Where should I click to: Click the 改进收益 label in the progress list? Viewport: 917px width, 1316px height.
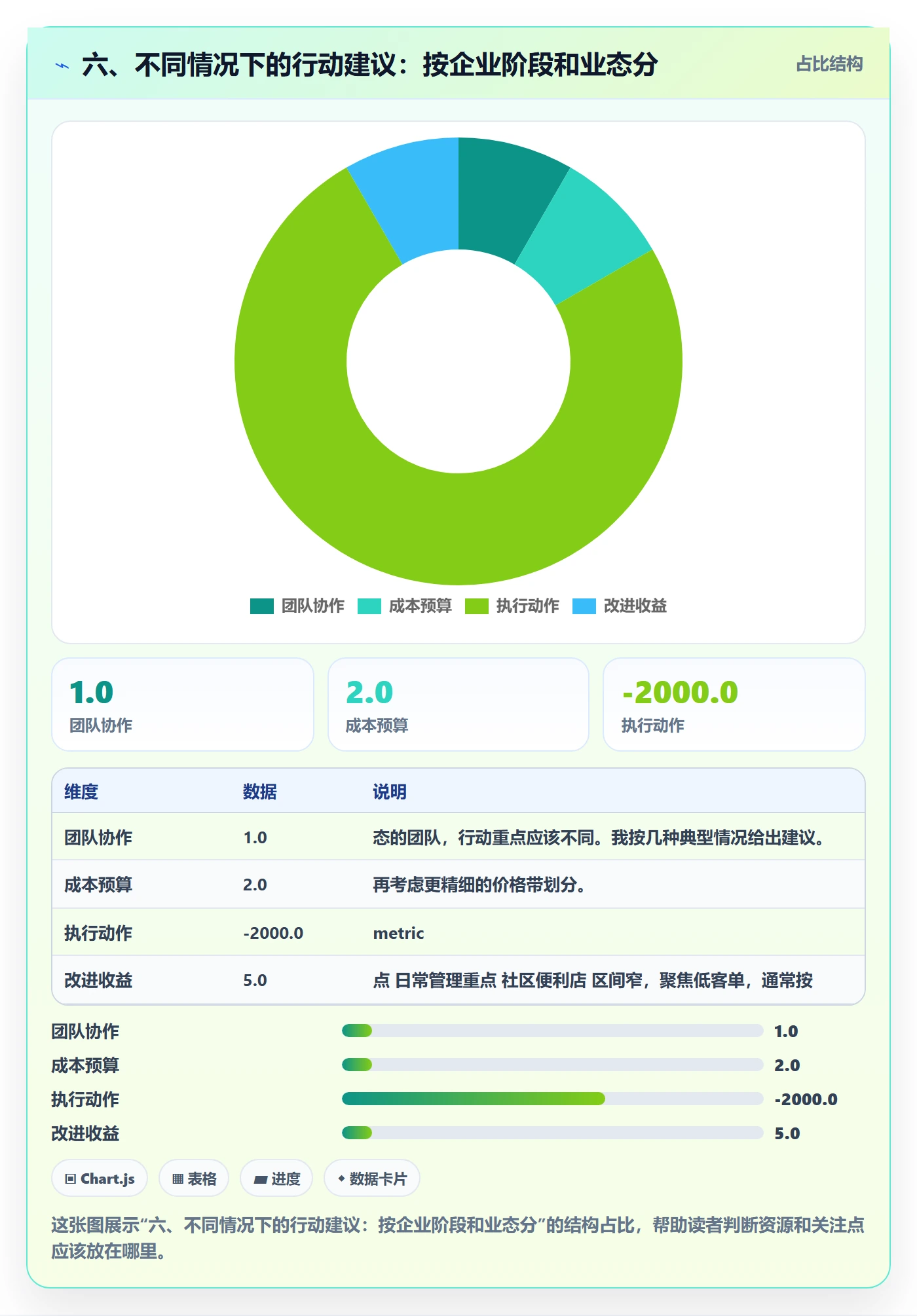click(x=85, y=1133)
